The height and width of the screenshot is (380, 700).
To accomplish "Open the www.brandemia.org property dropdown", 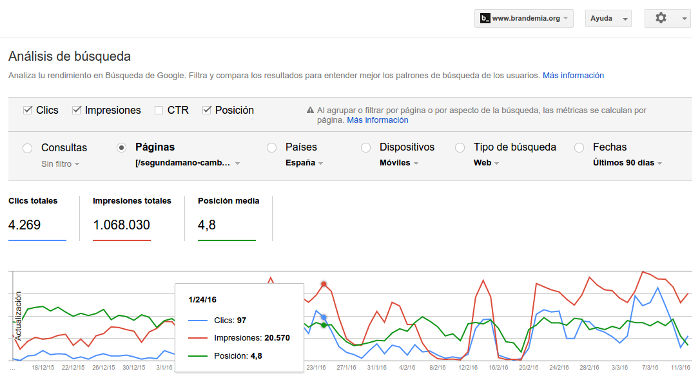I will pyautogui.click(x=524, y=18).
